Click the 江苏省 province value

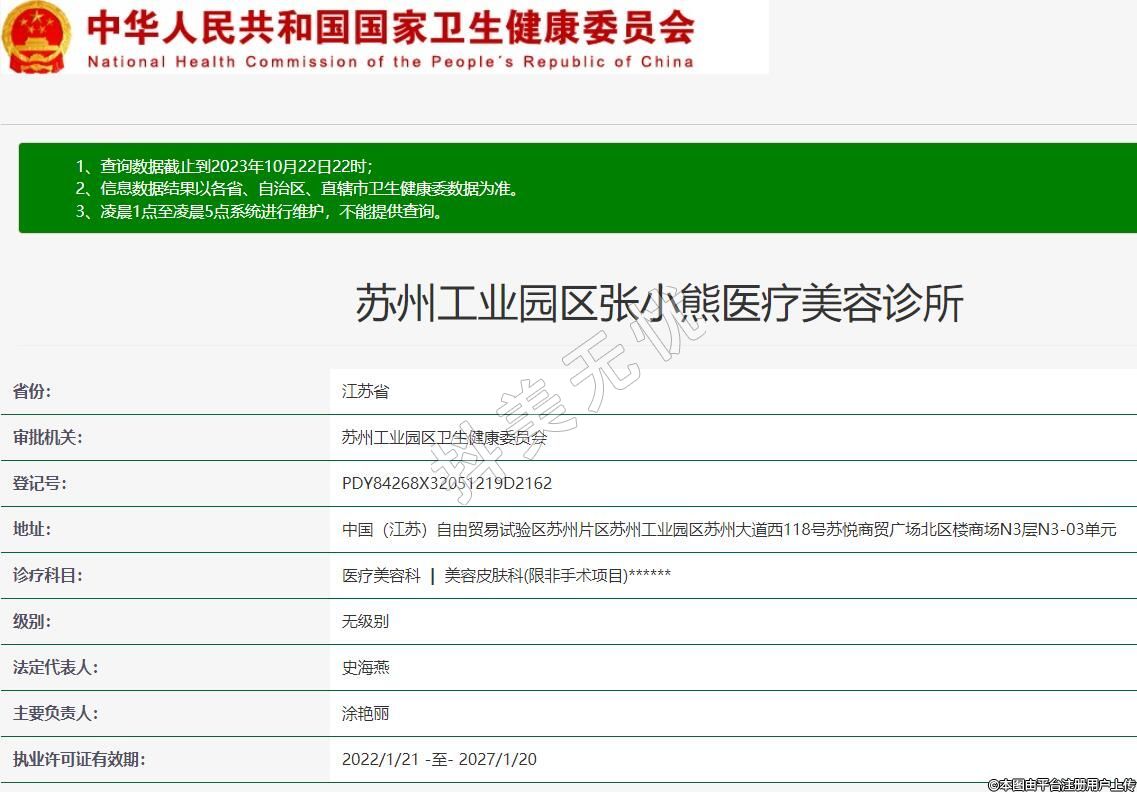pyautogui.click(x=365, y=391)
